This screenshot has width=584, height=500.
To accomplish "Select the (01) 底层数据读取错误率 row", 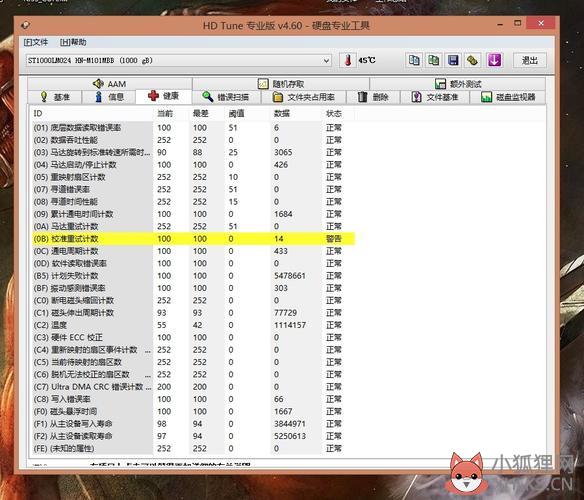I will point(193,128).
